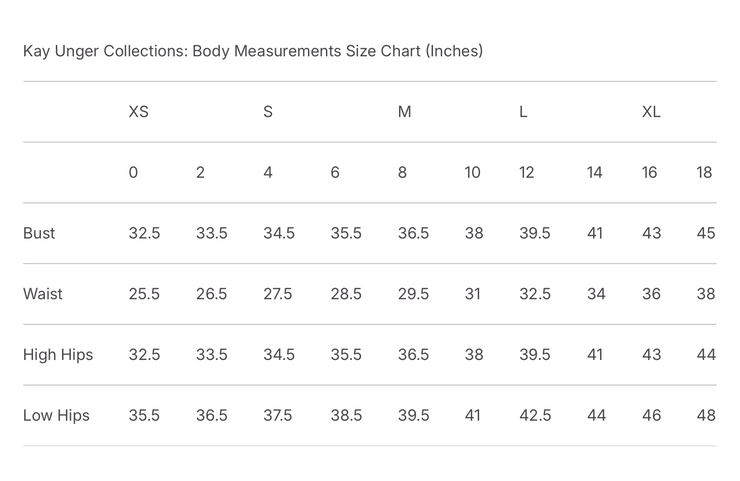Click the L size header

tap(523, 112)
